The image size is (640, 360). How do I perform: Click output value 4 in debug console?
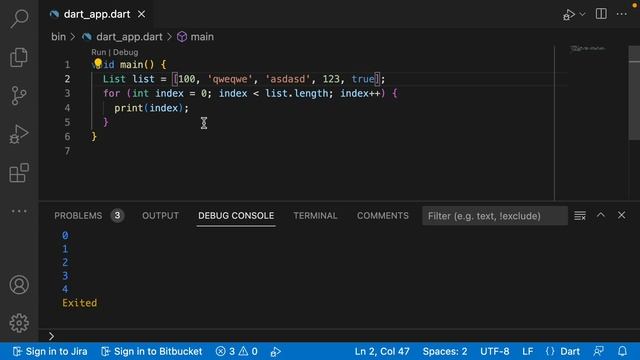click(65, 289)
